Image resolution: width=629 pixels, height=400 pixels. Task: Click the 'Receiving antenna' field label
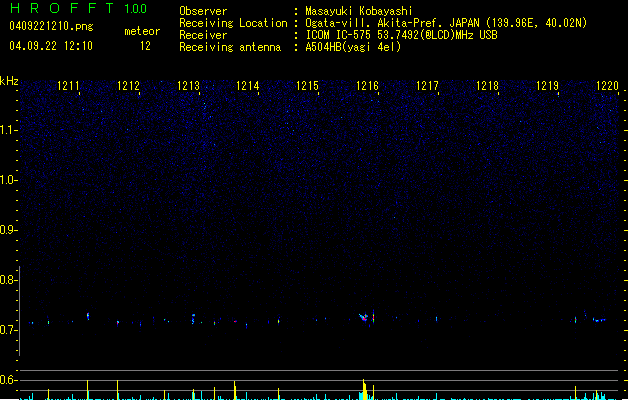tap(230, 47)
